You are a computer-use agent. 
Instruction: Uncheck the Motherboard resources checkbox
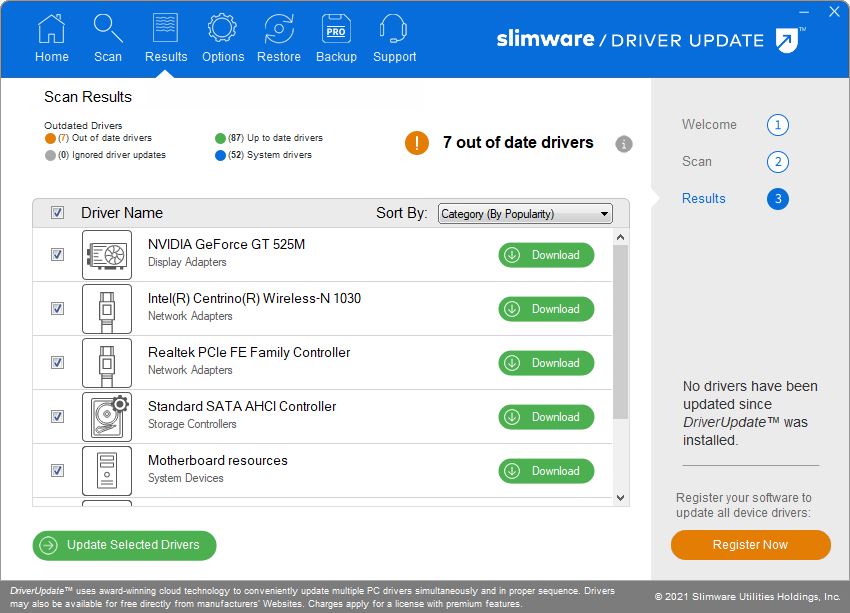coord(57,470)
